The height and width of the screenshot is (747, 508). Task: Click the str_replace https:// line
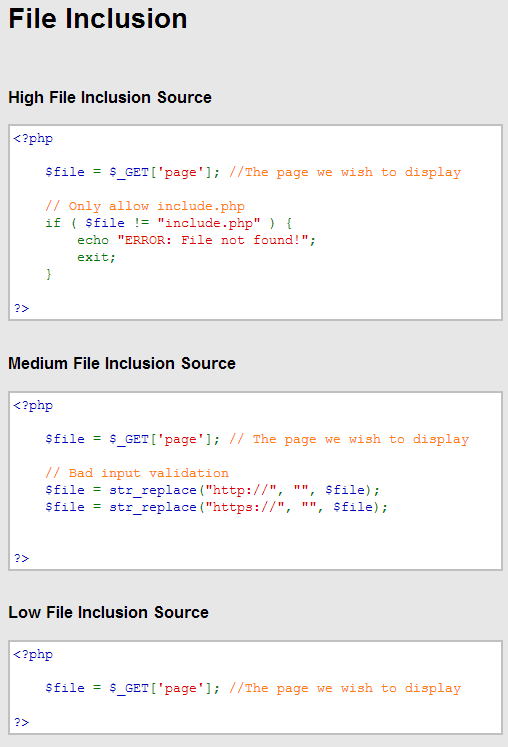pyautogui.click(x=216, y=507)
